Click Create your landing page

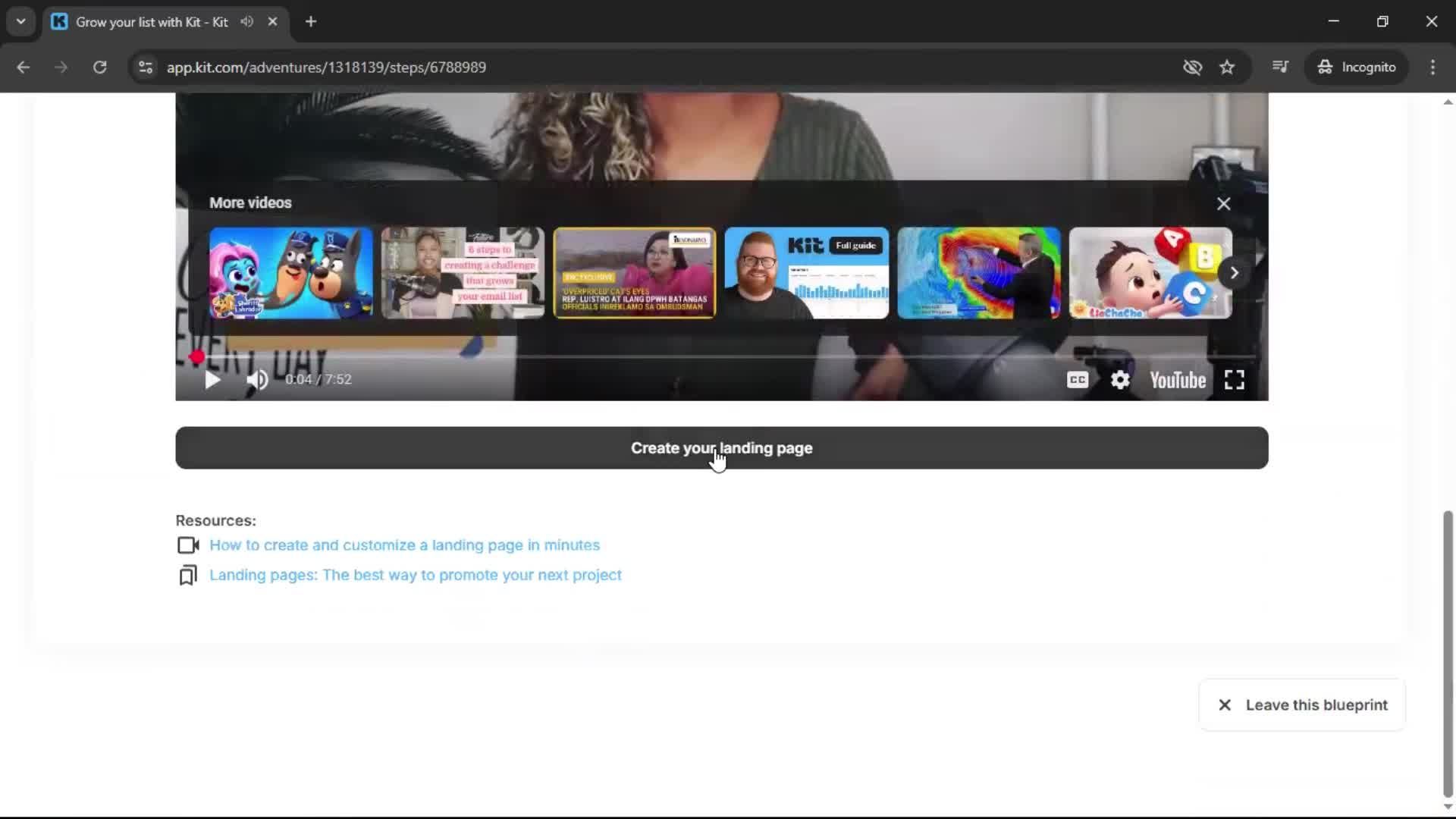click(721, 448)
